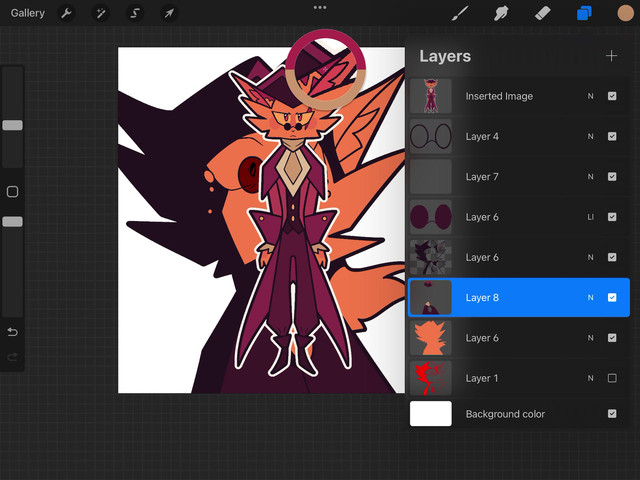640x480 pixels.
Task: Activate the Selection tool
Action: (x=134, y=13)
